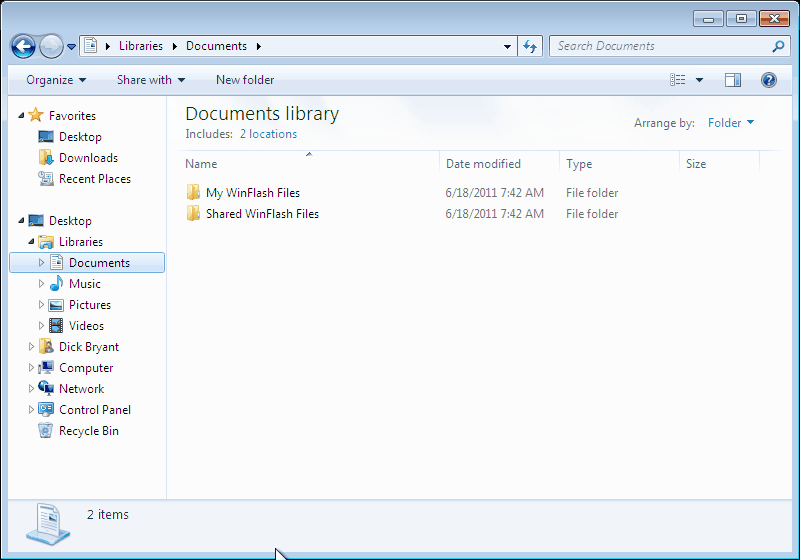Click date modified of Shared WinFlash Files
The height and width of the screenshot is (560, 800).
pos(494,214)
